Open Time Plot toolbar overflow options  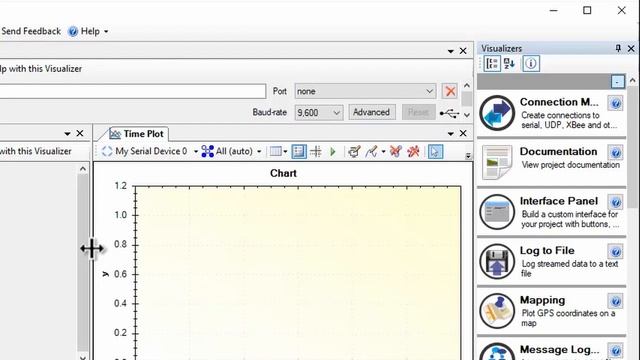coord(468,156)
